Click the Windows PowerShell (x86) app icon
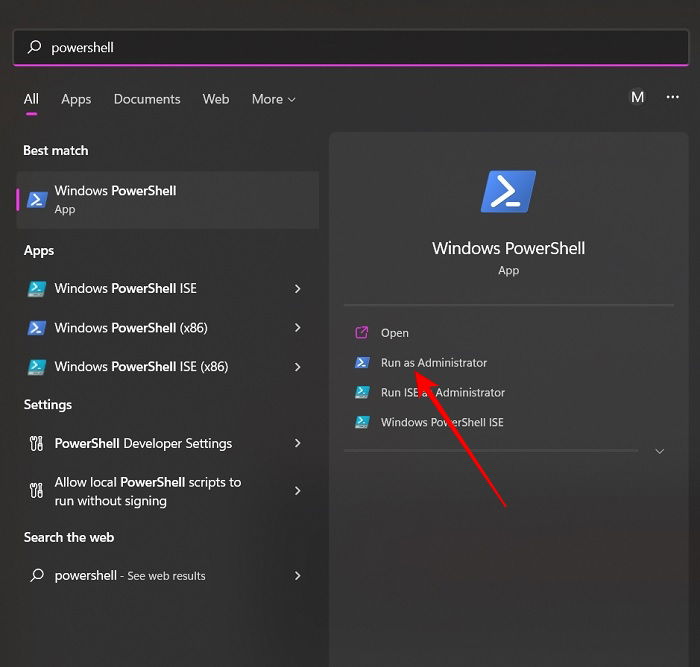 [x=37, y=328]
